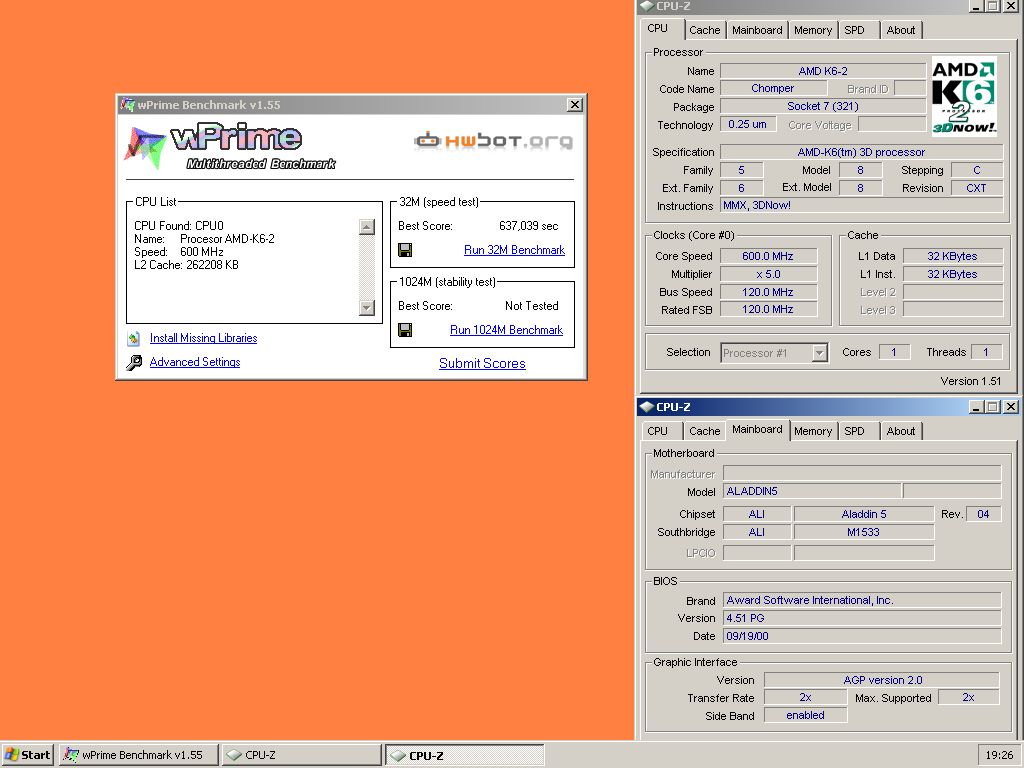Close the lower CPU-Z window
This screenshot has width=1024, height=768.
pos(1010,407)
